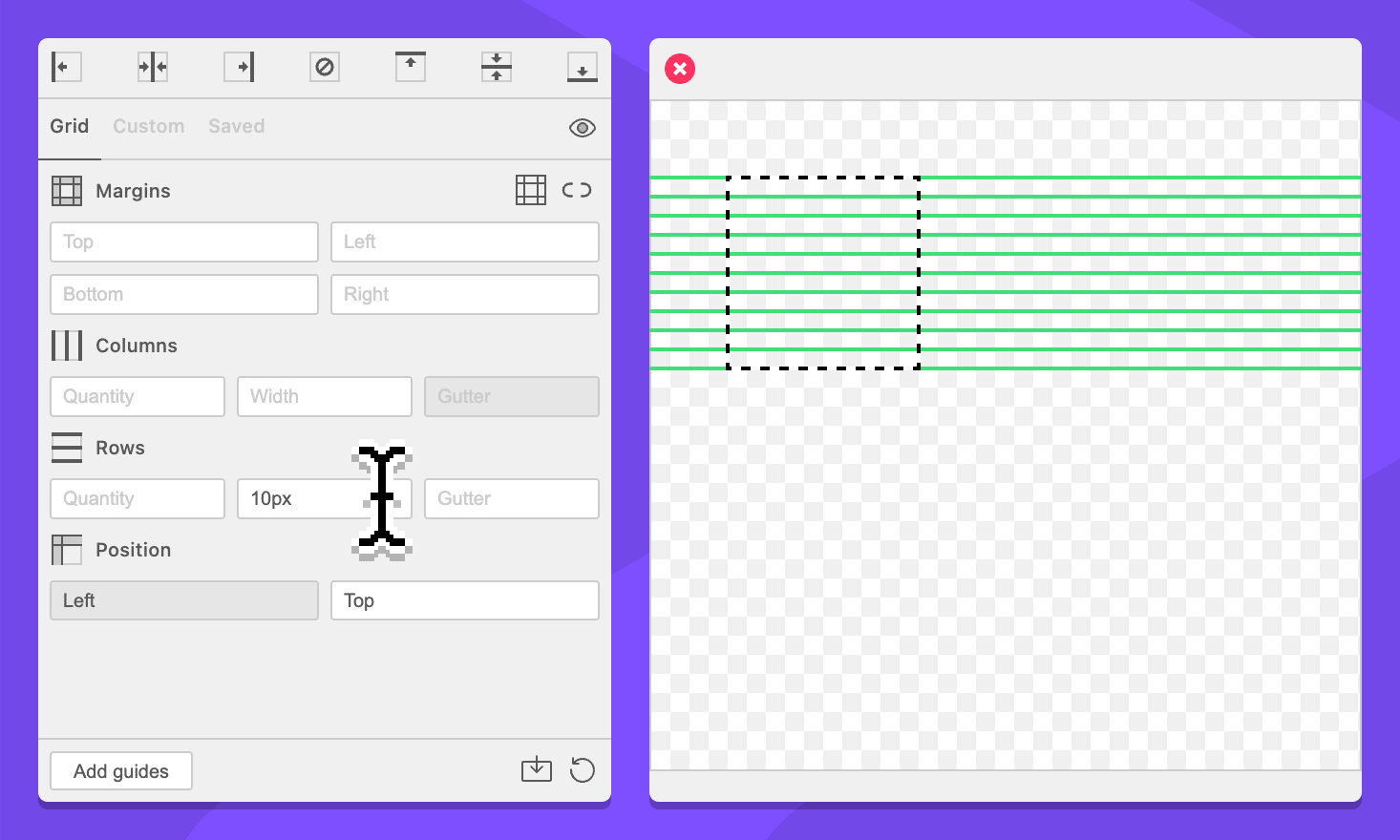The width and height of the screenshot is (1400, 840).
Task: Toggle the linked margins icon
Action: point(577,190)
